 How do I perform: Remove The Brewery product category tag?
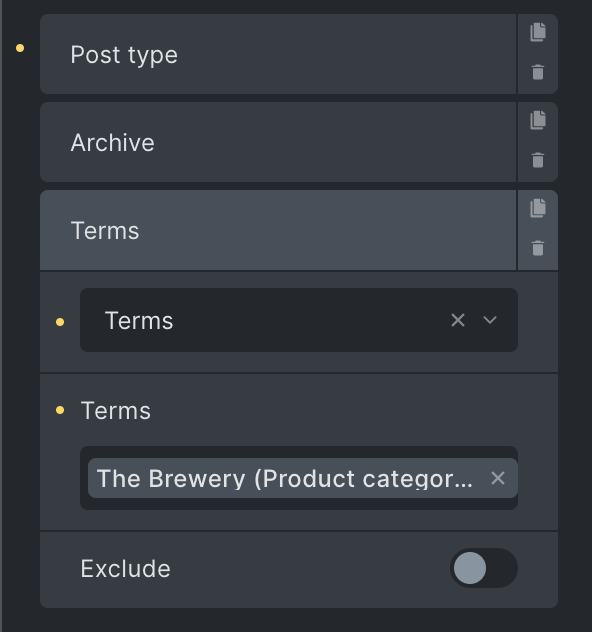498,478
